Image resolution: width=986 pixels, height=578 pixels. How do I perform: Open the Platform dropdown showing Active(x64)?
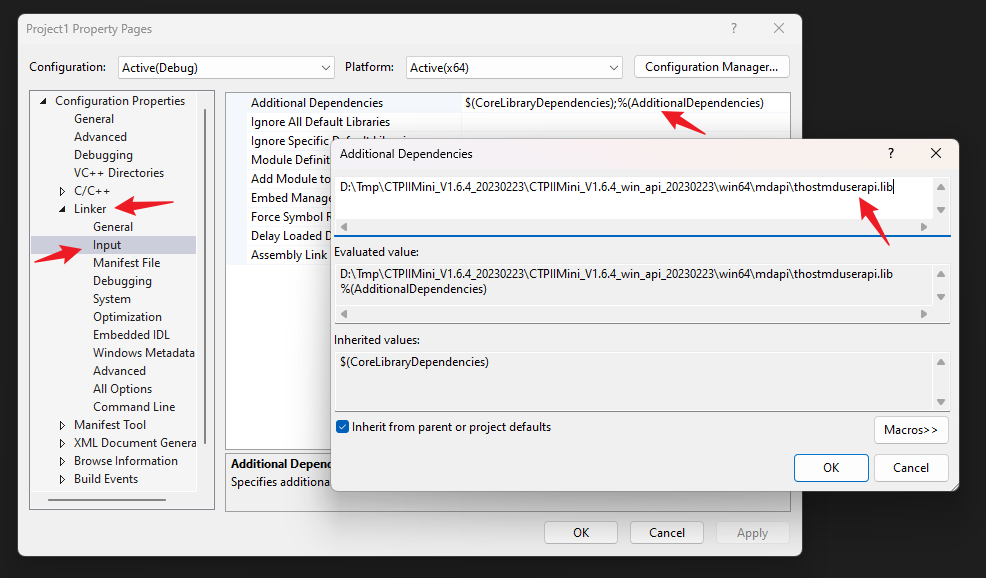click(x=514, y=67)
